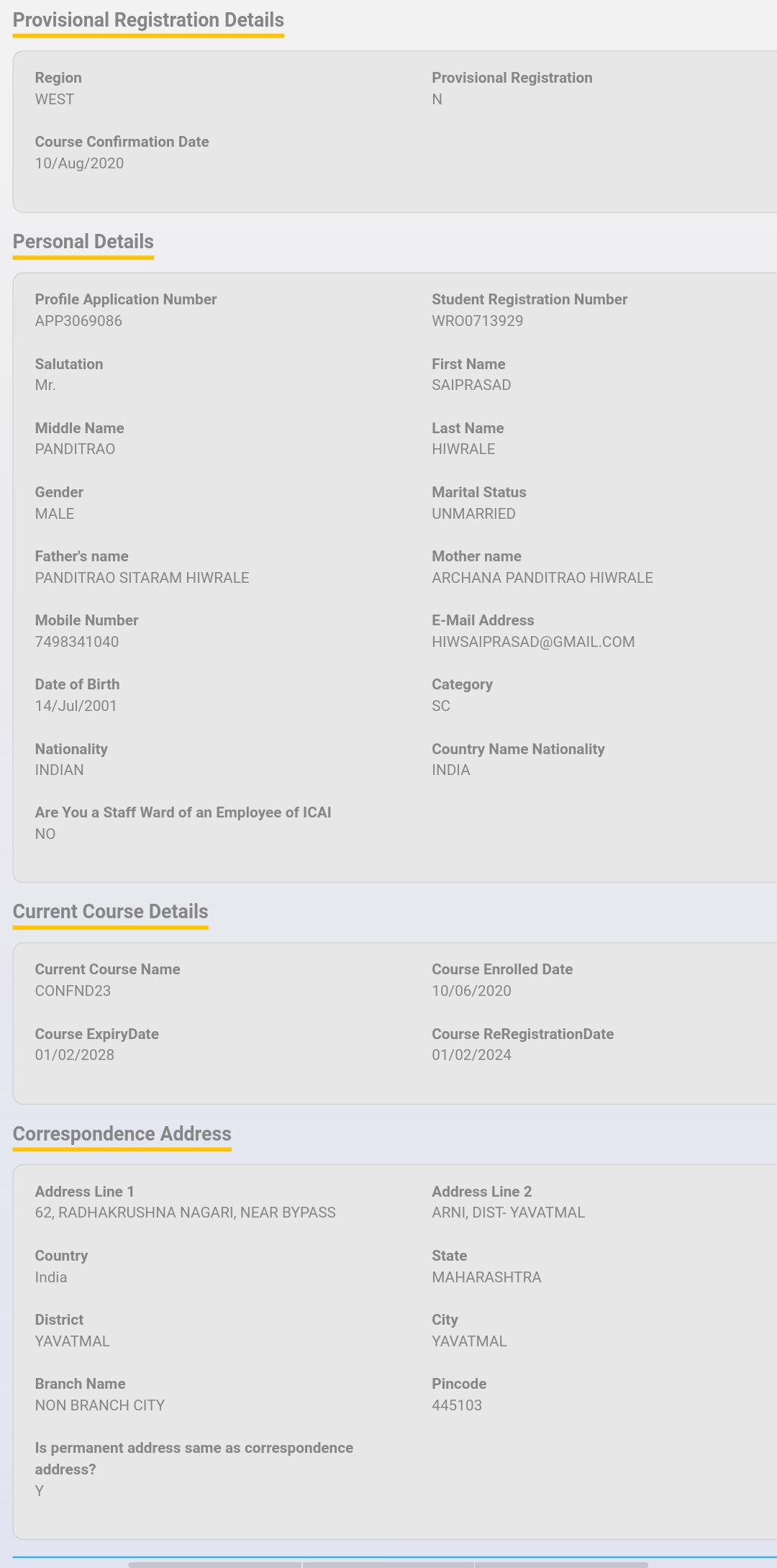Click the Correspondence Address section heading
The image size is (777, 1568).
pyautogui.click(x=122, y=1134)
